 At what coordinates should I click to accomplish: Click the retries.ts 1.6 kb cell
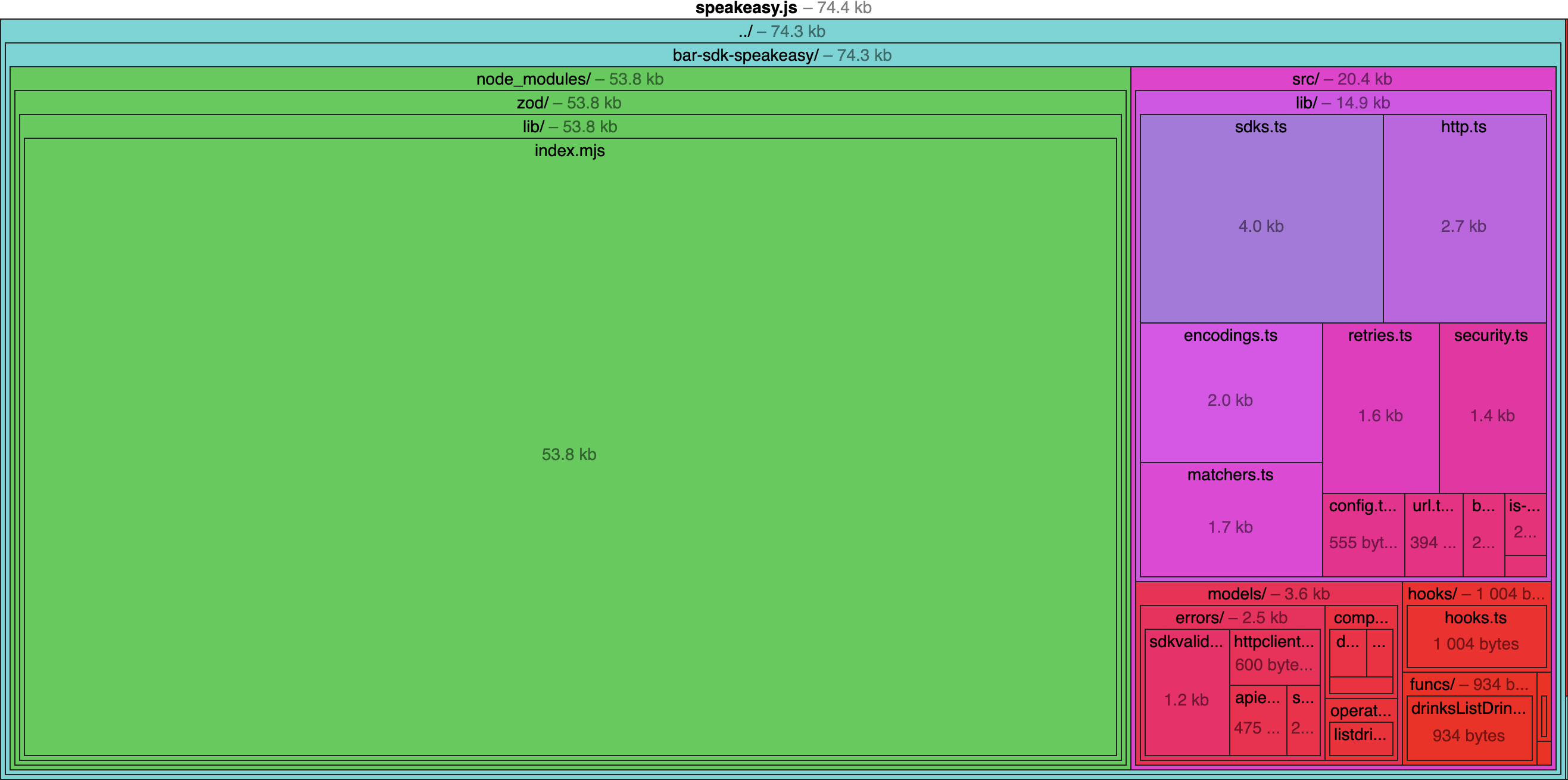point(1380,408)
